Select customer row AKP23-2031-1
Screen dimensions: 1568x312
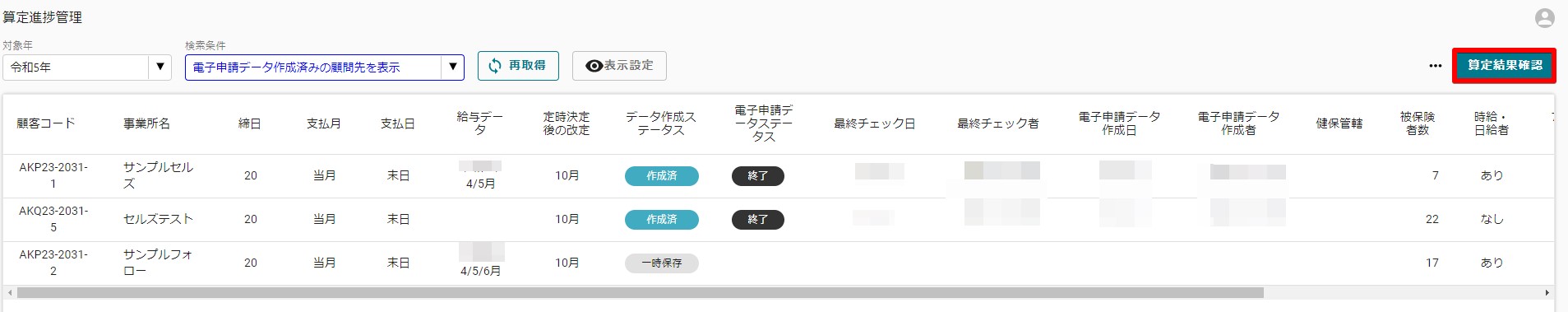[779, 175]
